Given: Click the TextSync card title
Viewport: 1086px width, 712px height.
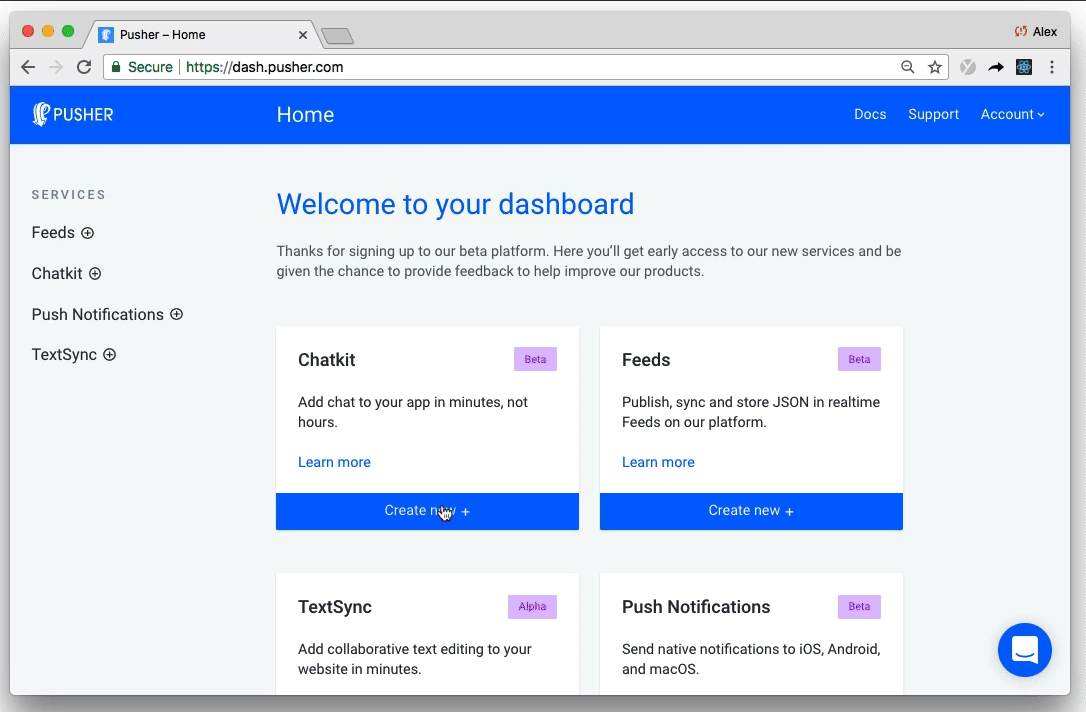Looking at the screenshot, I should [335, 607].
